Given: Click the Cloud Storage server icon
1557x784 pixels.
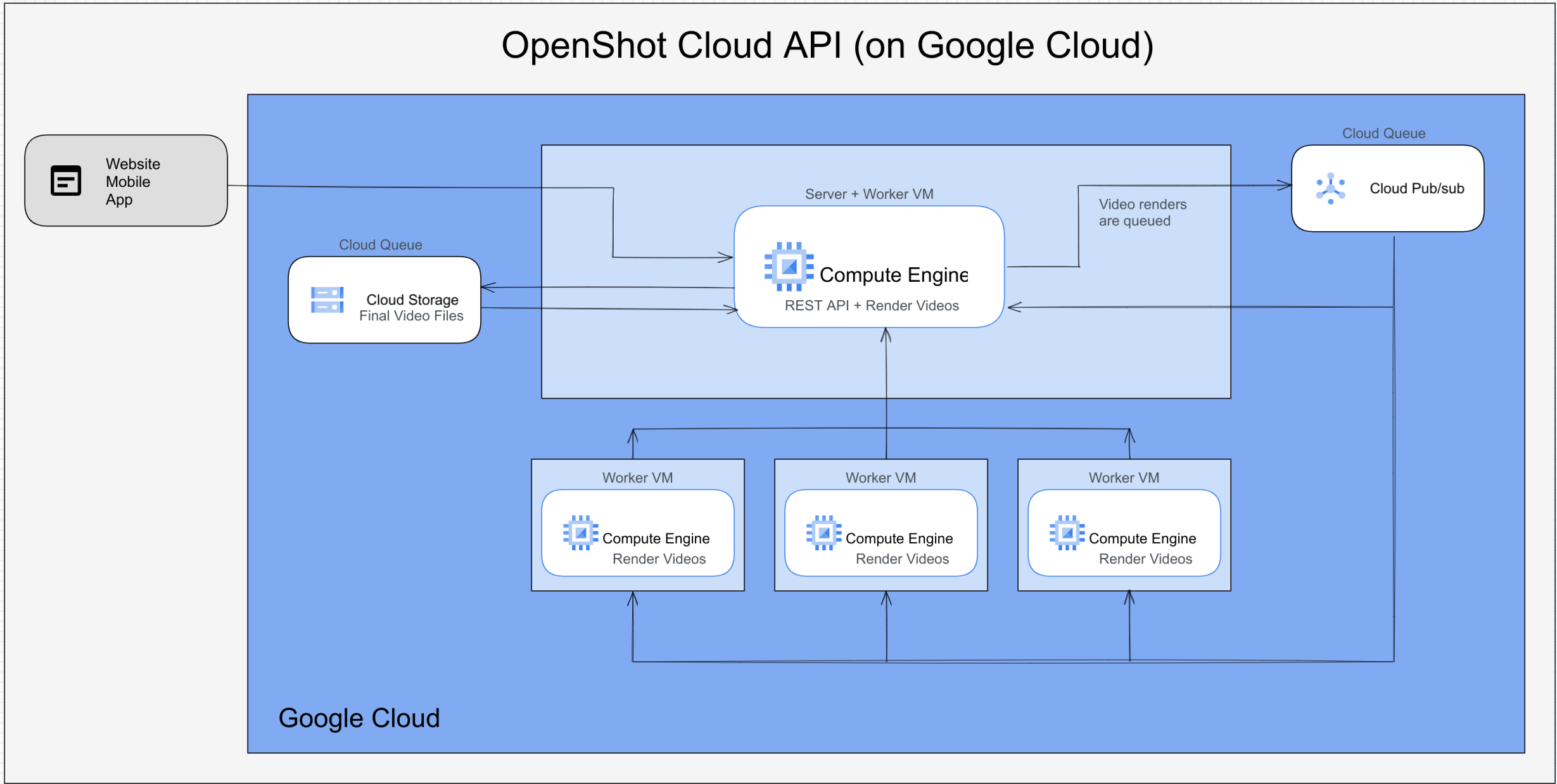Looking at the screenshot, I should coord(327,300).
